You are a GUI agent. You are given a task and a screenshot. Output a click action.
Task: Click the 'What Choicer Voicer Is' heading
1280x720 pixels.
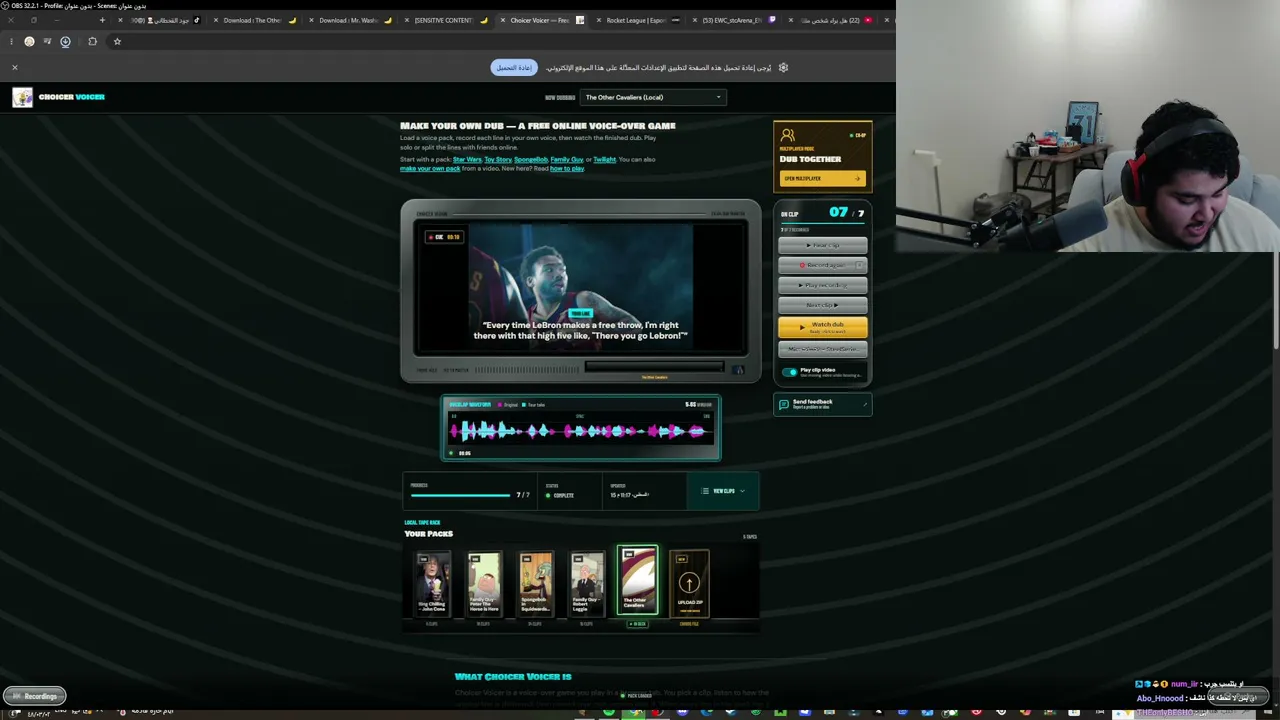click(x=513, y=677)
